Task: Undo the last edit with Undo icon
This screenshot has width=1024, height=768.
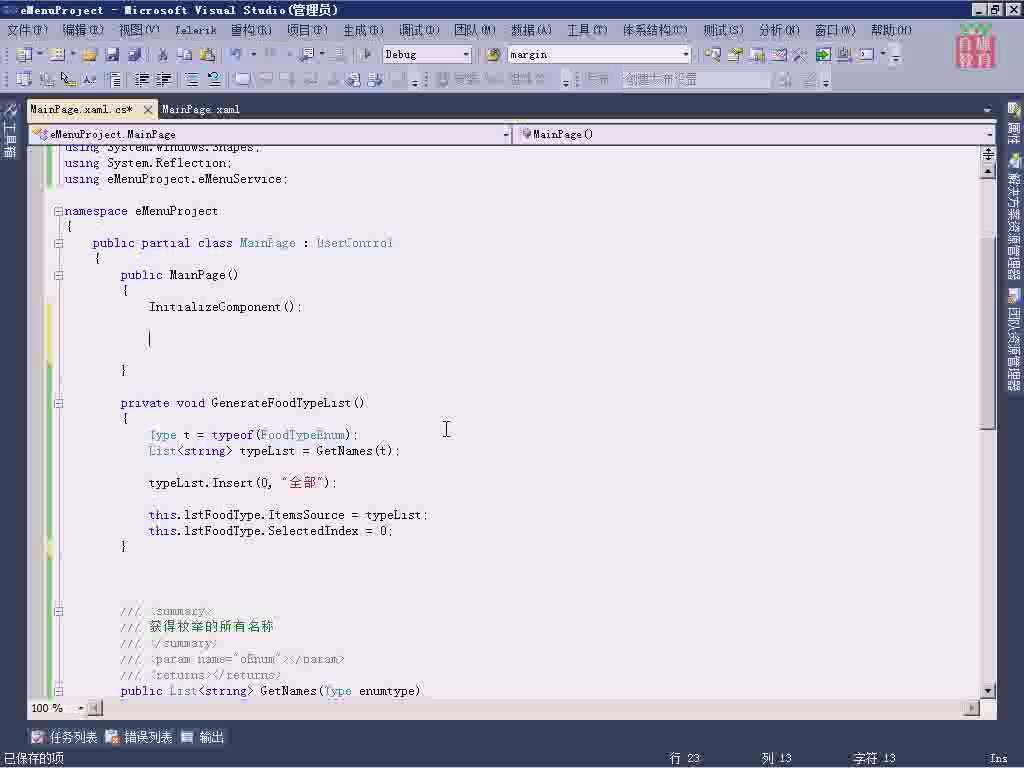Action: pos(236,55)
